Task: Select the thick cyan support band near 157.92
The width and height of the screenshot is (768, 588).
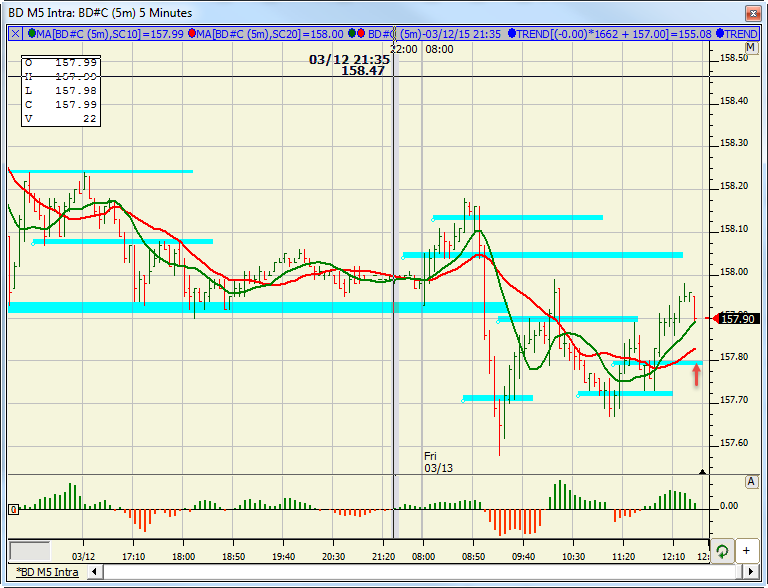Action: coord(258,307)
